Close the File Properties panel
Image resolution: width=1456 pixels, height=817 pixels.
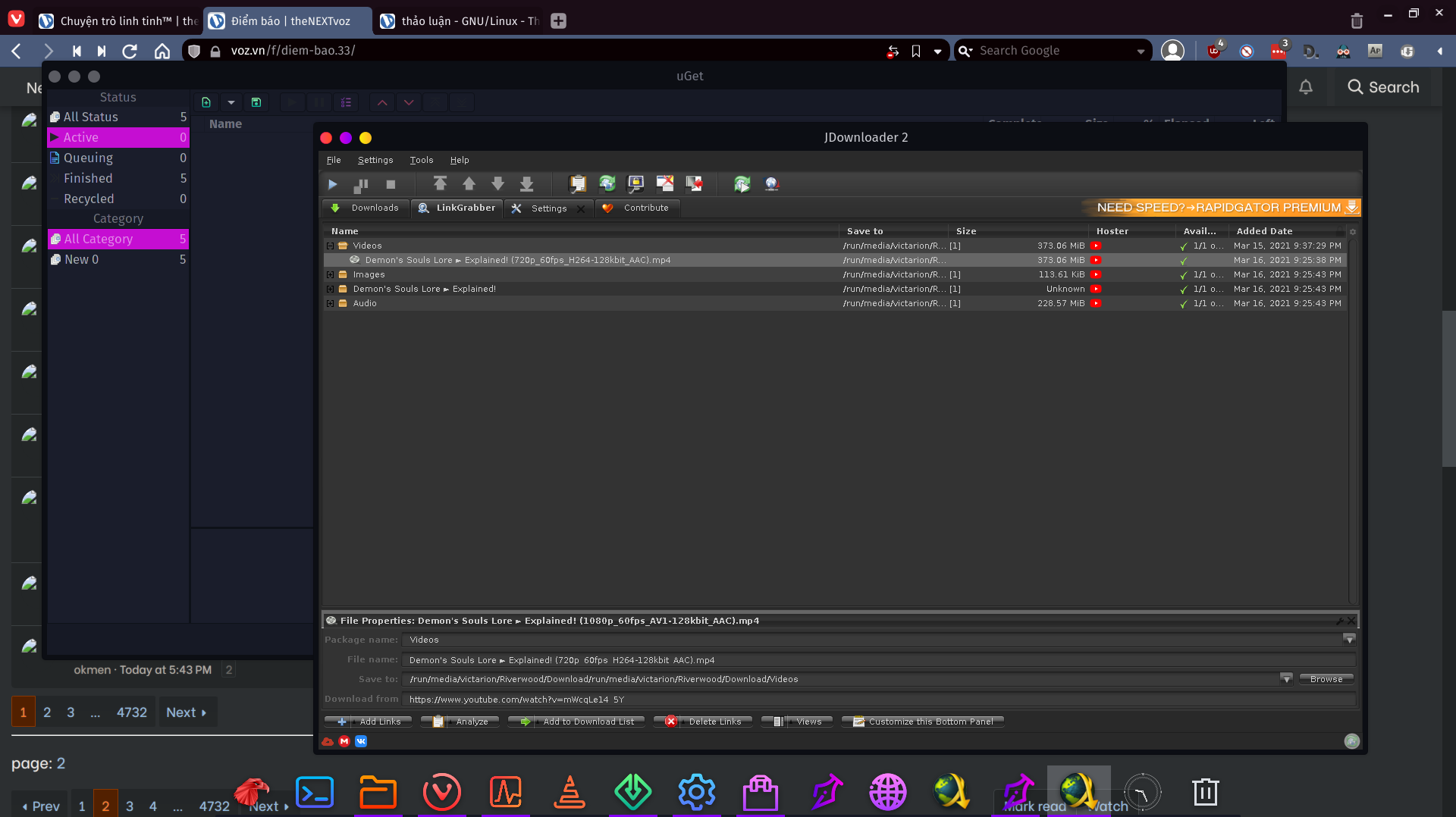click(x=1351, y=620)
